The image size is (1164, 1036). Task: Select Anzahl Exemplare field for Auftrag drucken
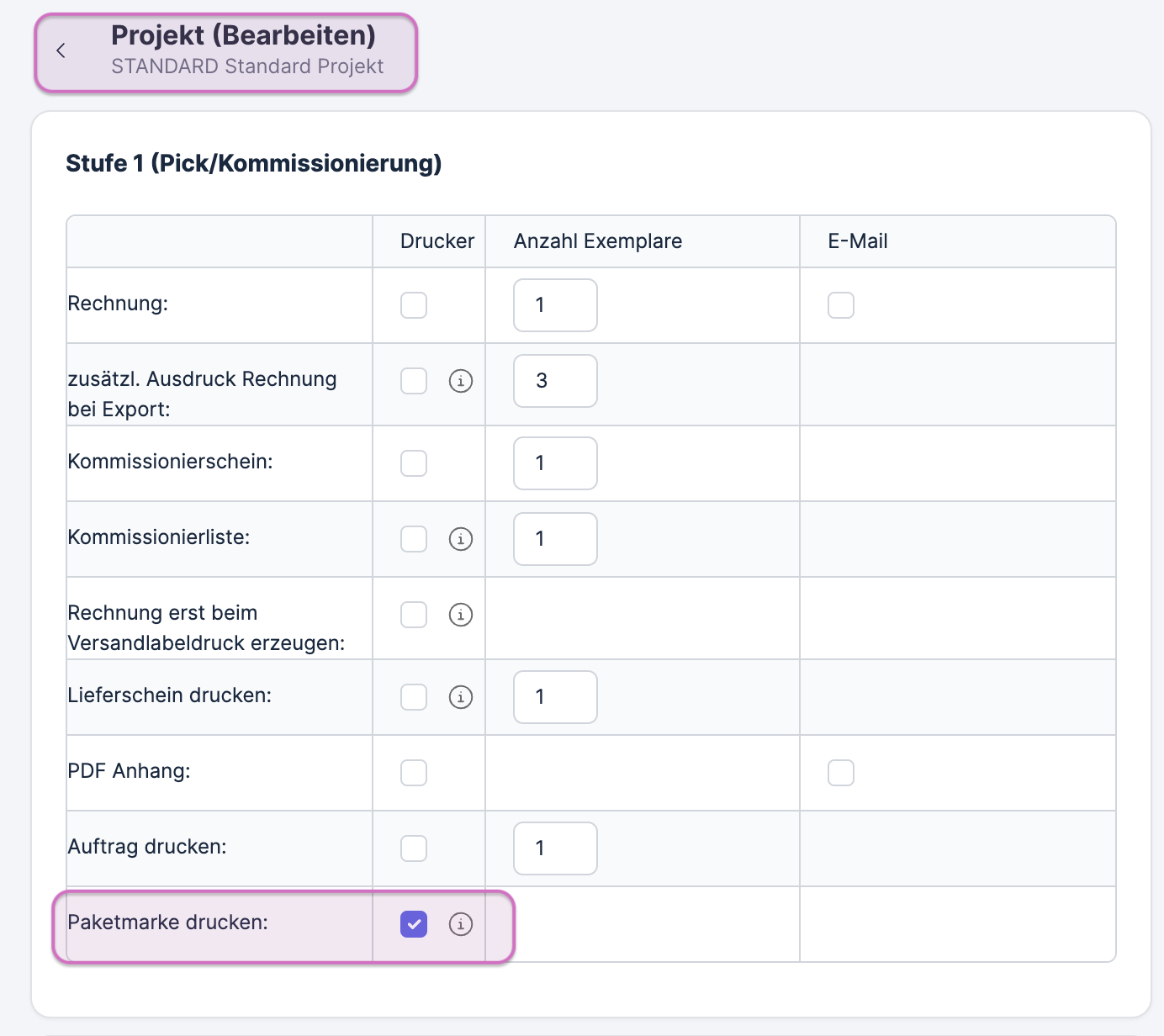coord(555,848)
